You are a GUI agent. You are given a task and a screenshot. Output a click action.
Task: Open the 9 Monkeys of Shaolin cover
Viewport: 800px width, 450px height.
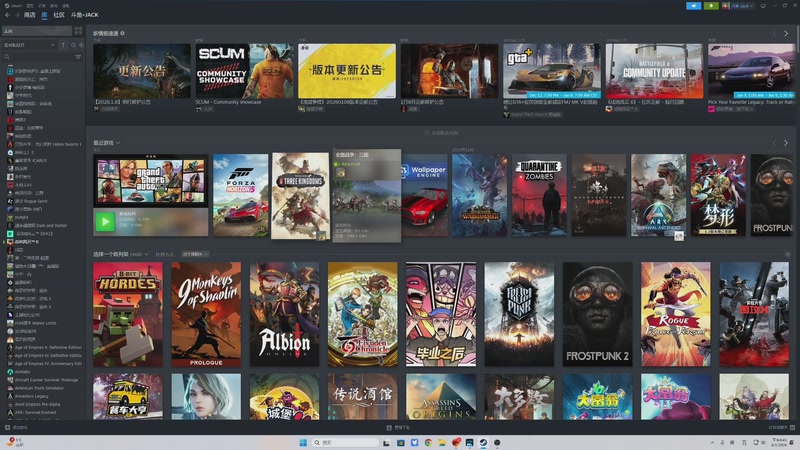click(206, 314)
